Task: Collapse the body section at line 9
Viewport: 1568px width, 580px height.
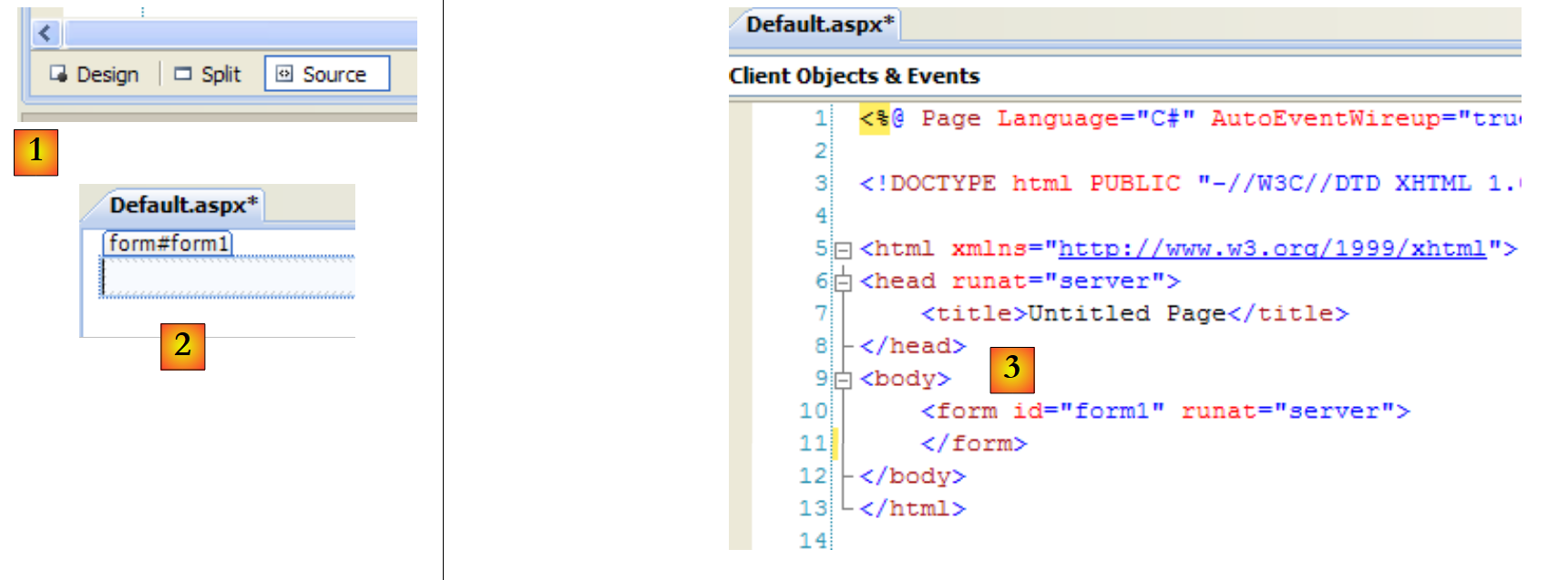Action: (843, 380)
